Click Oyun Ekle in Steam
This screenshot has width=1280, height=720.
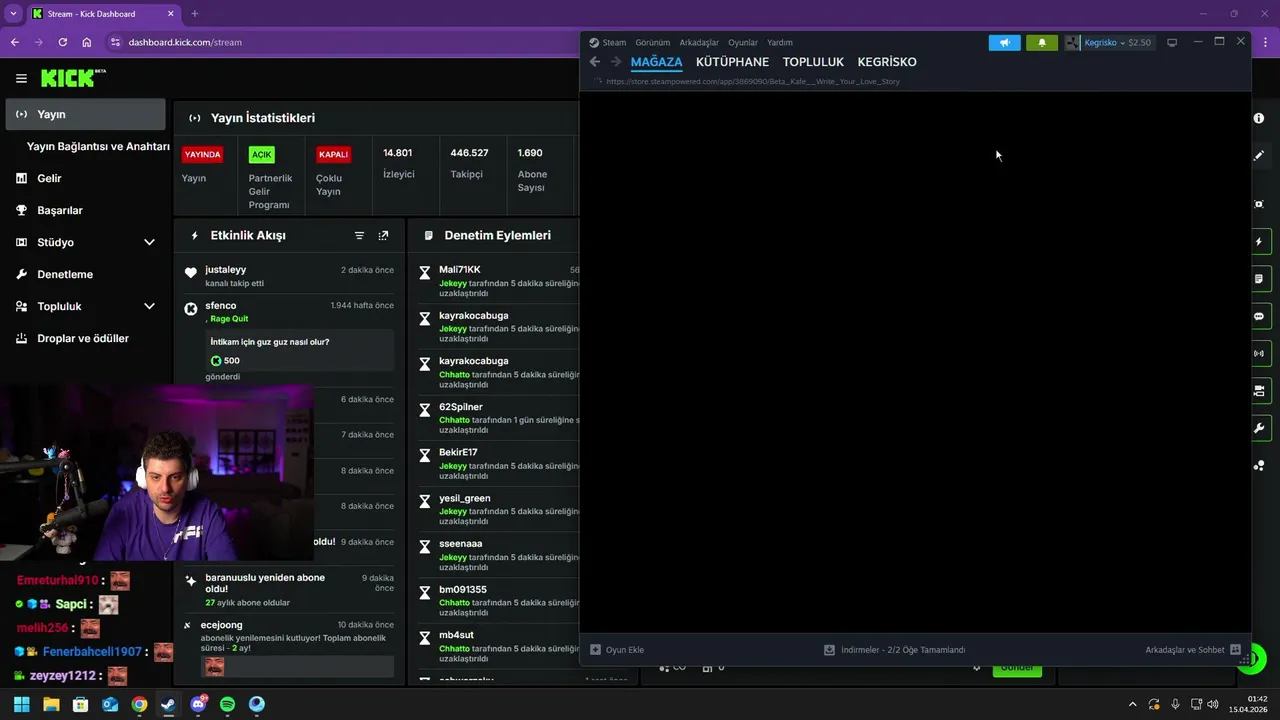pos(617,650)
